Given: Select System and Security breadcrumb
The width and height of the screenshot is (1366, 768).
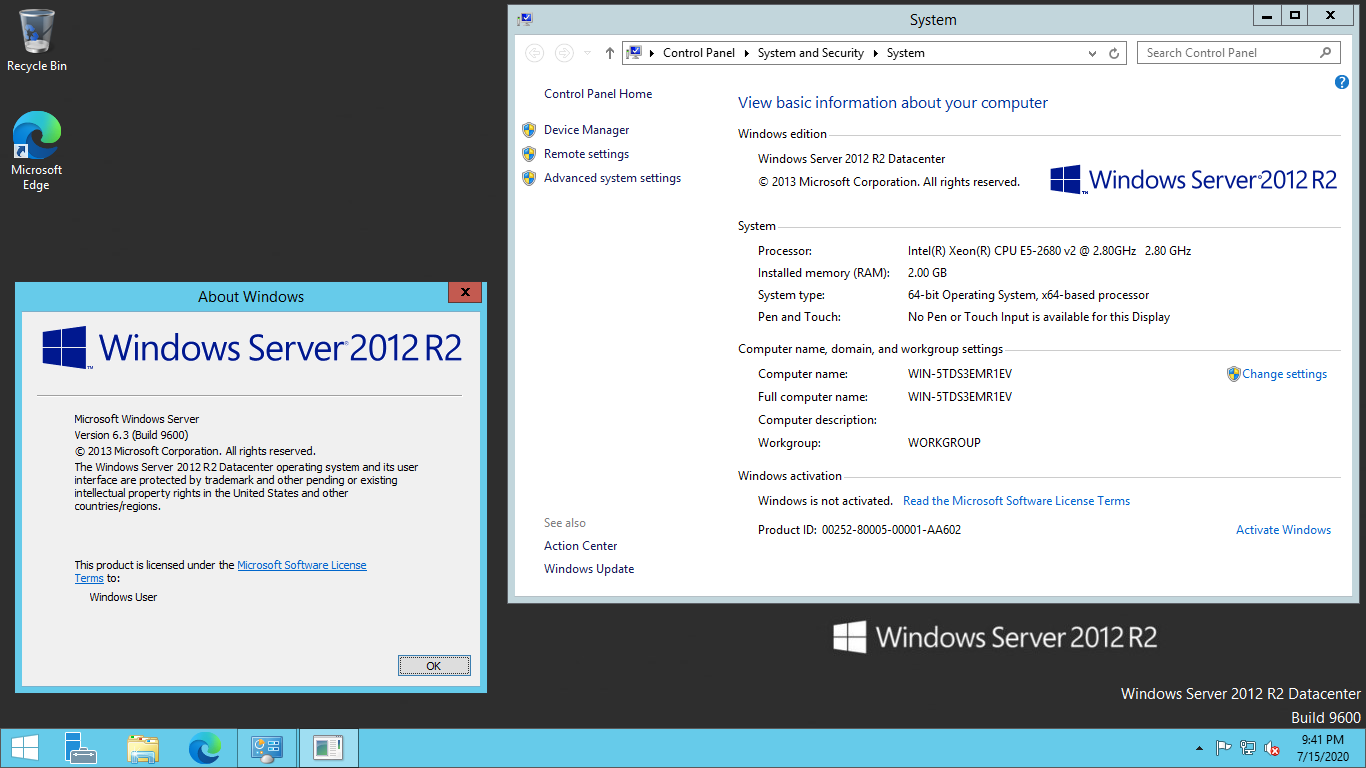Looking at the screenshot, I should (x=811, y=53).
